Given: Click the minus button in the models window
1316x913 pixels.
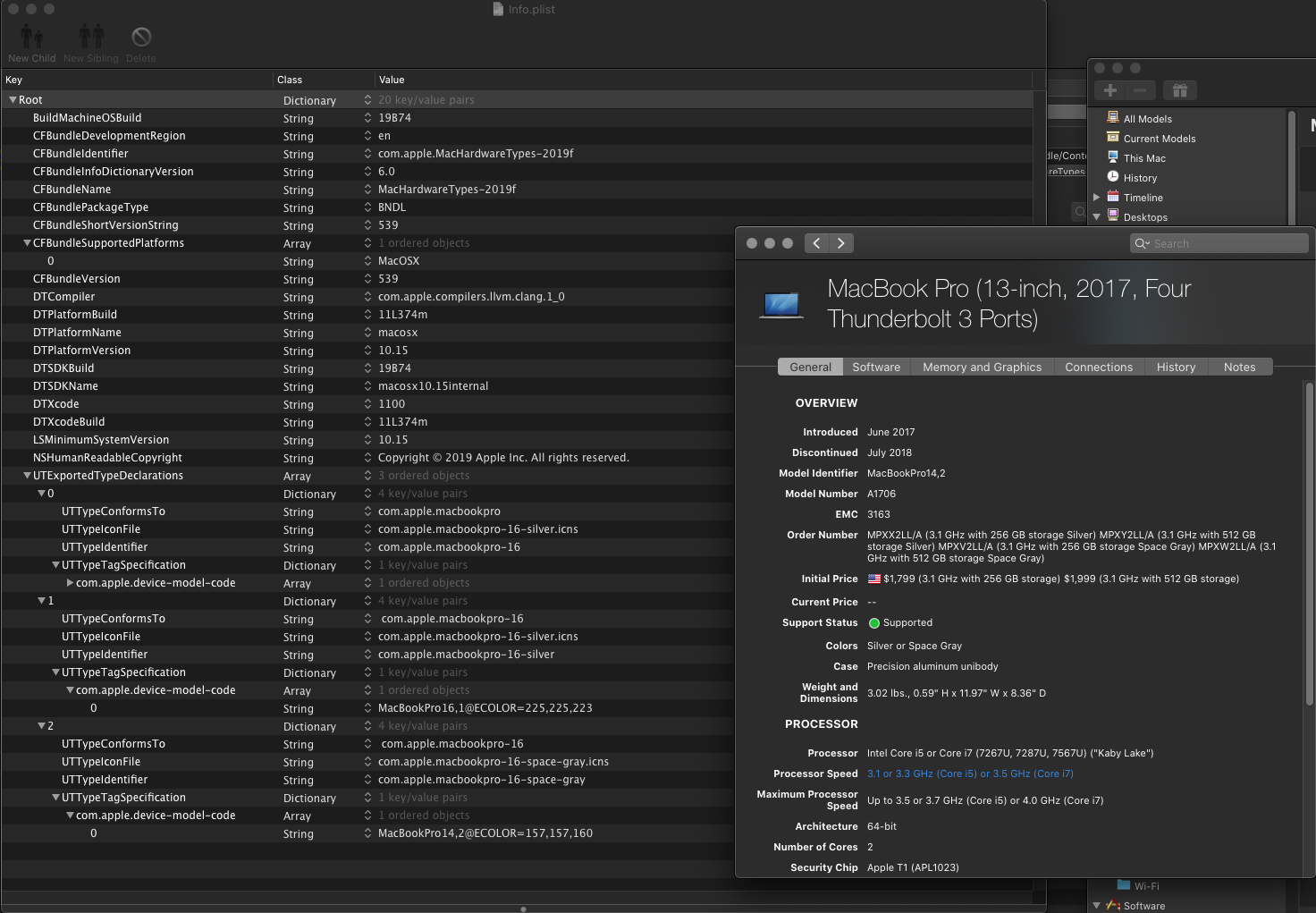Looking at the screenshot, I should (x=1140, y=90).
